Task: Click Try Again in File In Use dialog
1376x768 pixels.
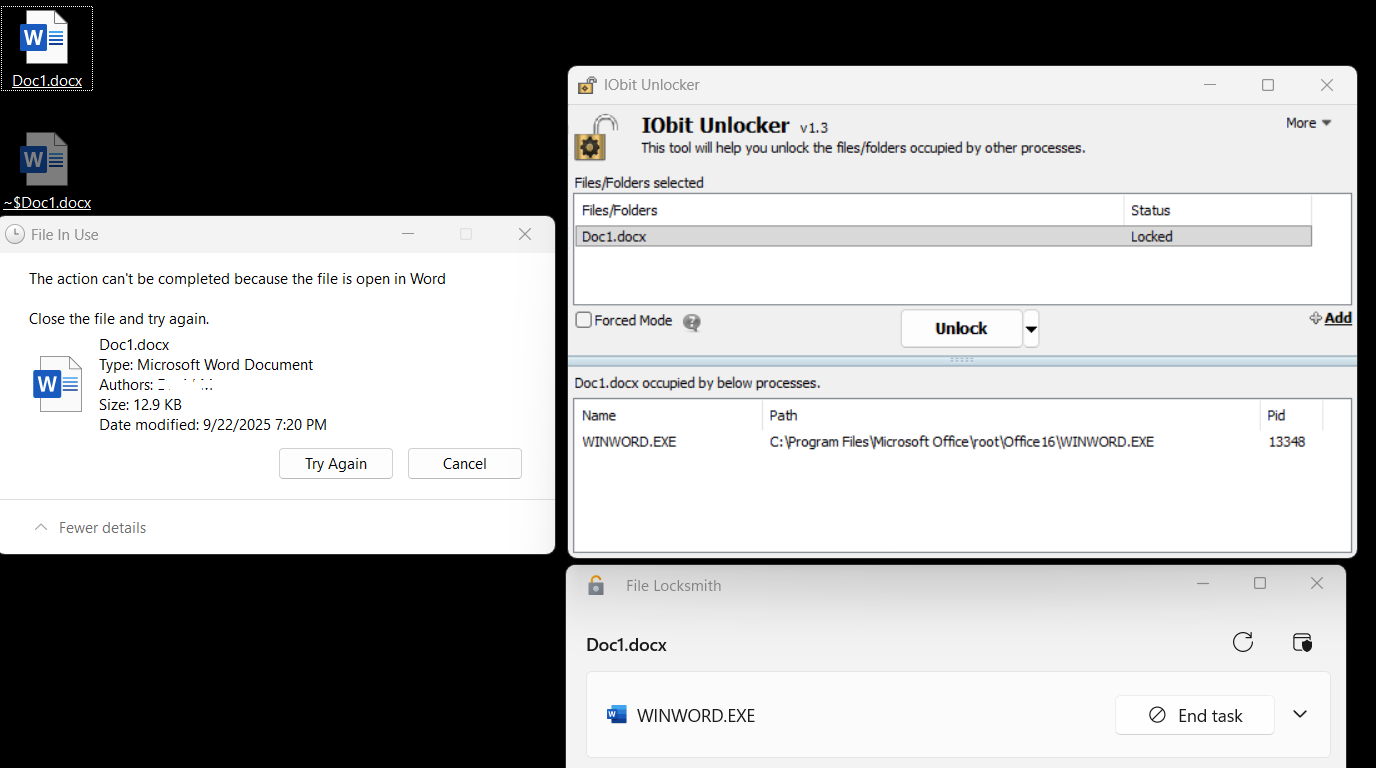Action: coord(336,464)
